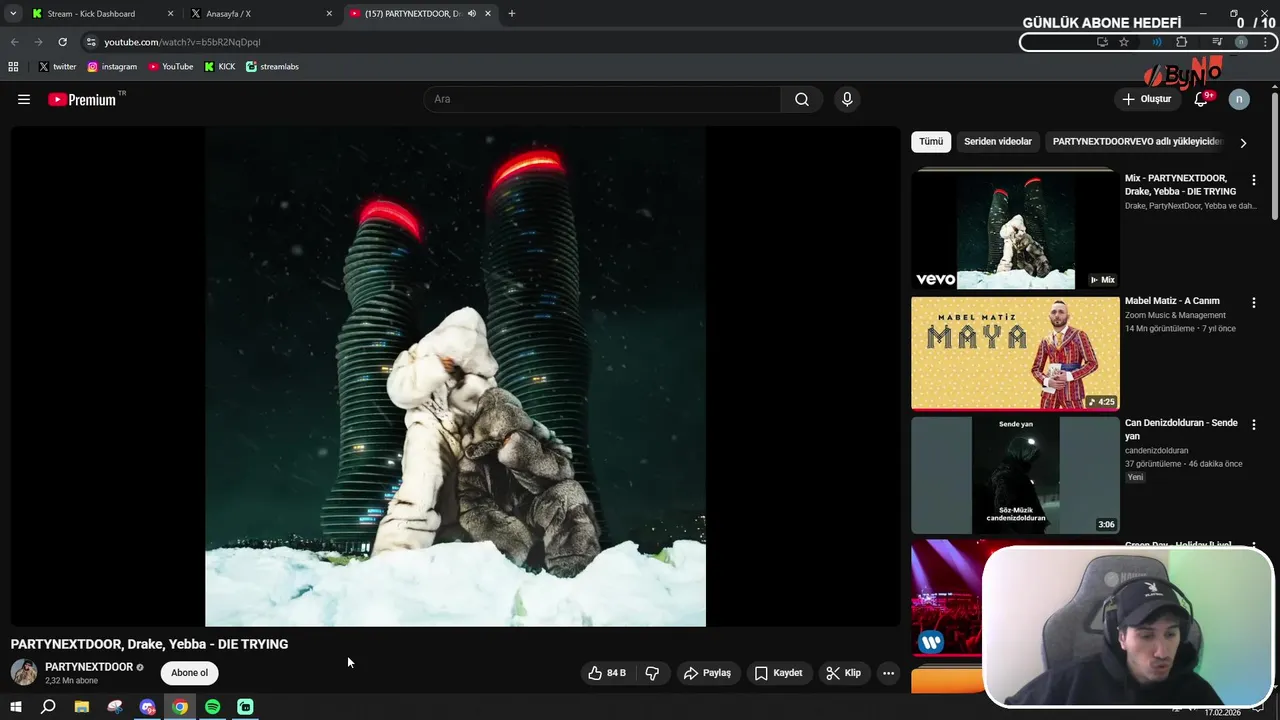Open the streamlabs bookmark
Image resolution: width=1280 pixels, height=720 pixels.
pyautogui.click(x=273, y=67)
